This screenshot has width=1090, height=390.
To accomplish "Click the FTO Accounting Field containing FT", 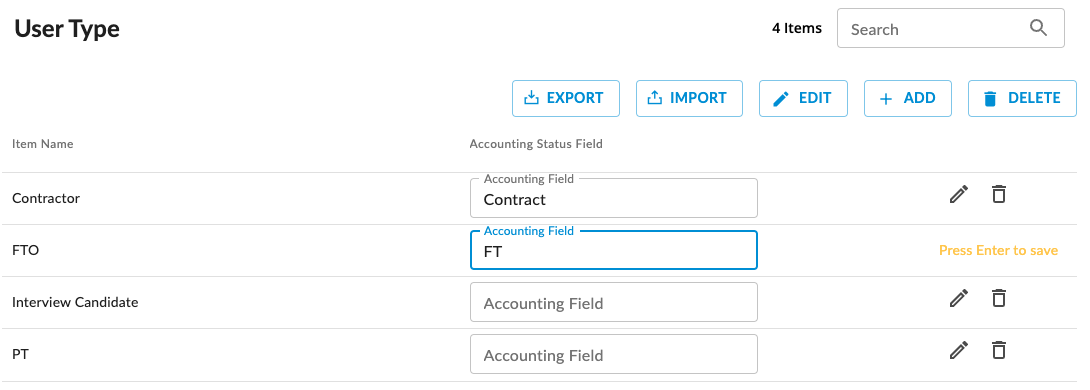I will 614,250.
